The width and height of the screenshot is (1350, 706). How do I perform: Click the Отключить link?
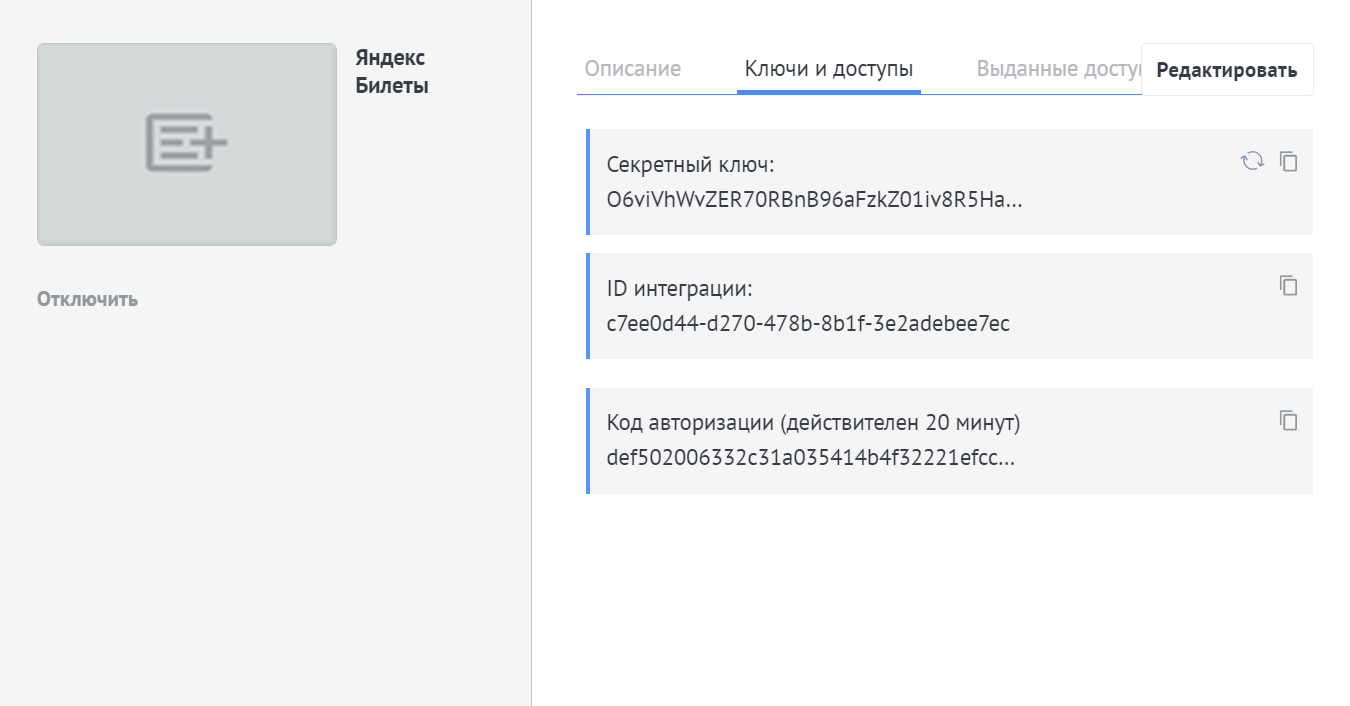click(x=87, y=299)
